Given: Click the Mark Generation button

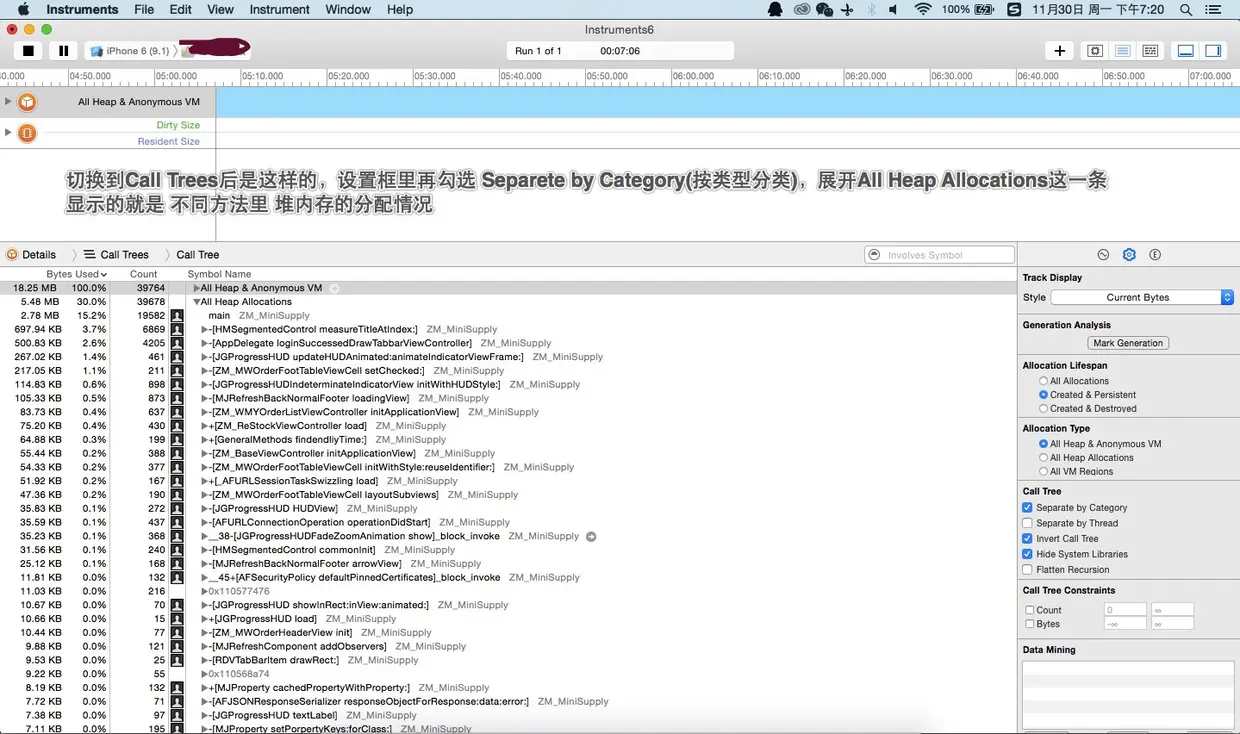Looking at the screenshot, I should click(1128, 343).
